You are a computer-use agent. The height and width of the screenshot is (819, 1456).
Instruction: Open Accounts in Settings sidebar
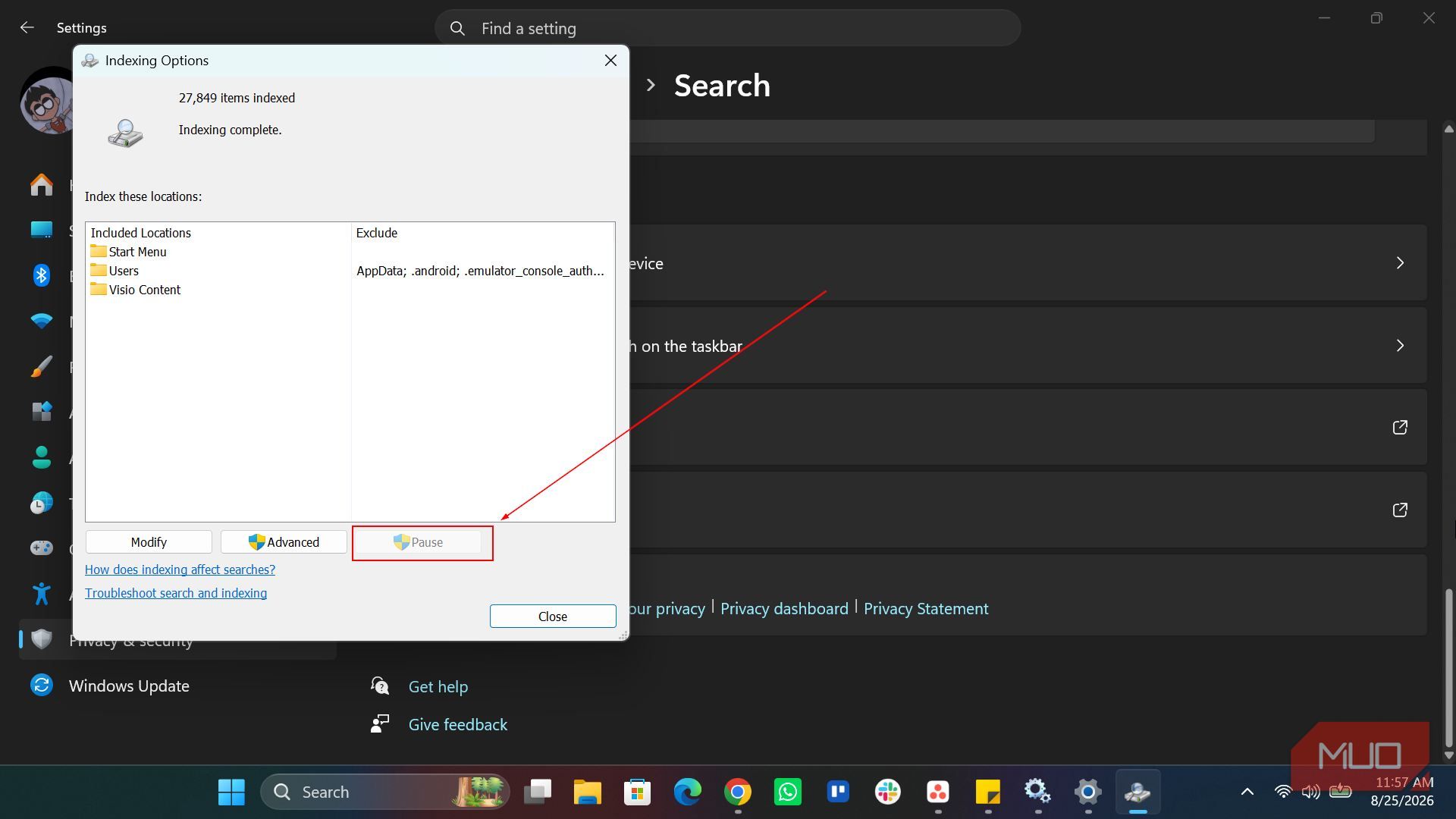tap(42, 457)
